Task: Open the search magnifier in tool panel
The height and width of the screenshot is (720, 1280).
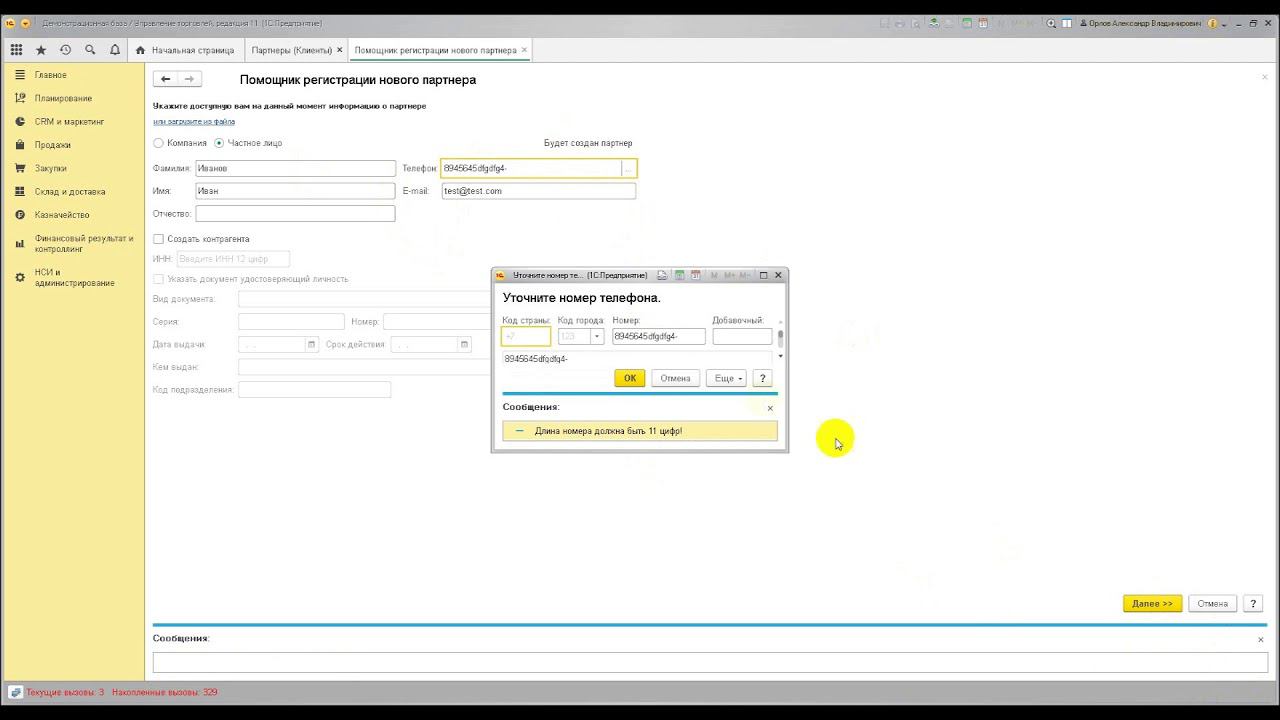Action: [x=90, y=50]
